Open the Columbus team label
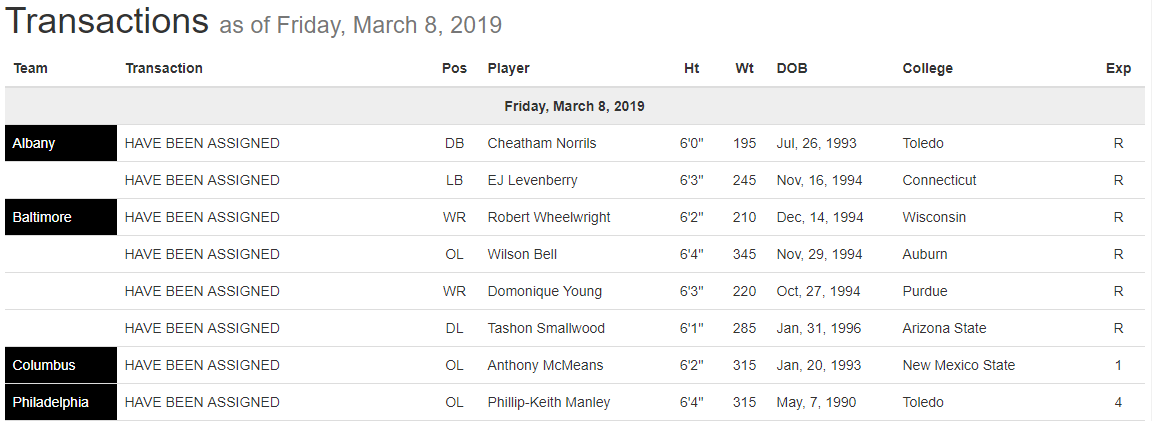This screenshot has height=421, width=1152. [44, 365]
